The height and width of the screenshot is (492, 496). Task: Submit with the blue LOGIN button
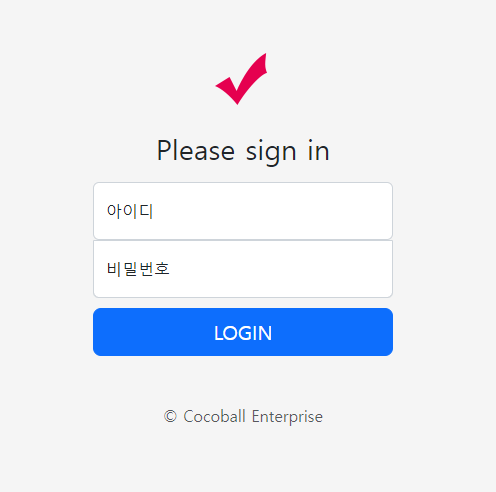click(243, 332)
